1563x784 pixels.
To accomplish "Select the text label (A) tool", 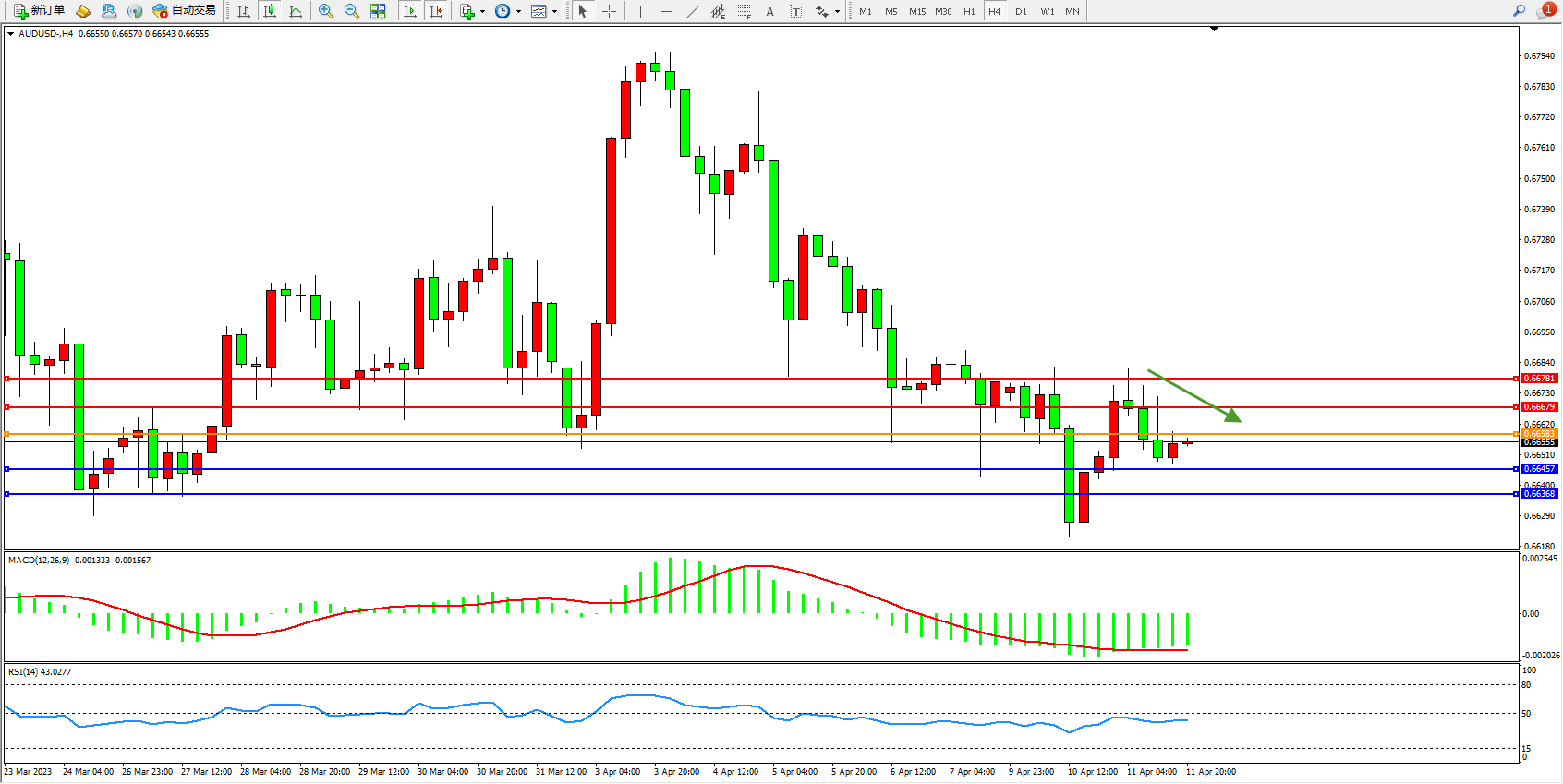I will point(769,11).
